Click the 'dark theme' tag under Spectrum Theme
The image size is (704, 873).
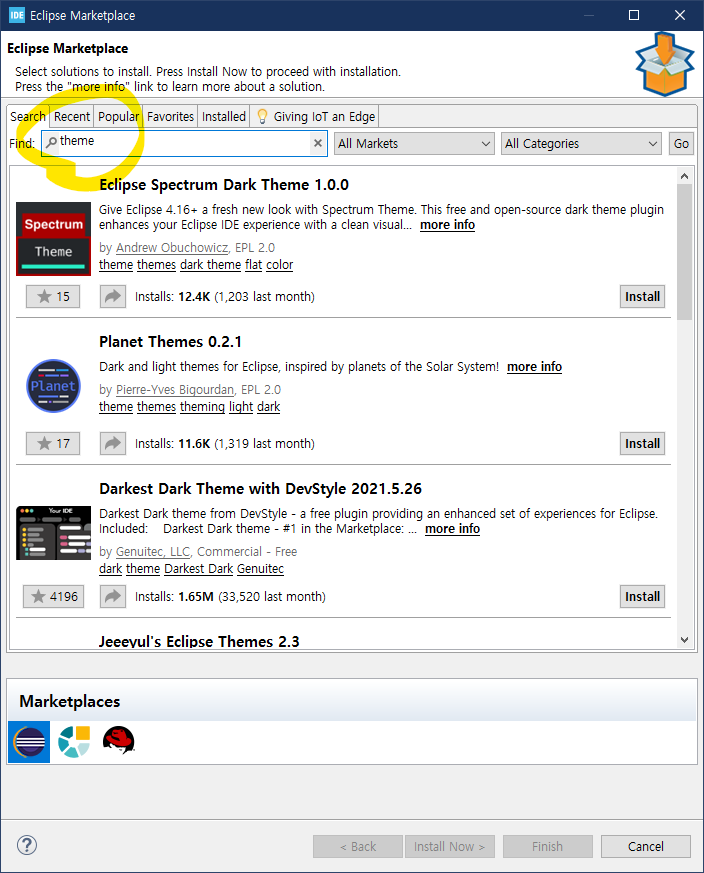pyautogui.click(x=211, y=264)
